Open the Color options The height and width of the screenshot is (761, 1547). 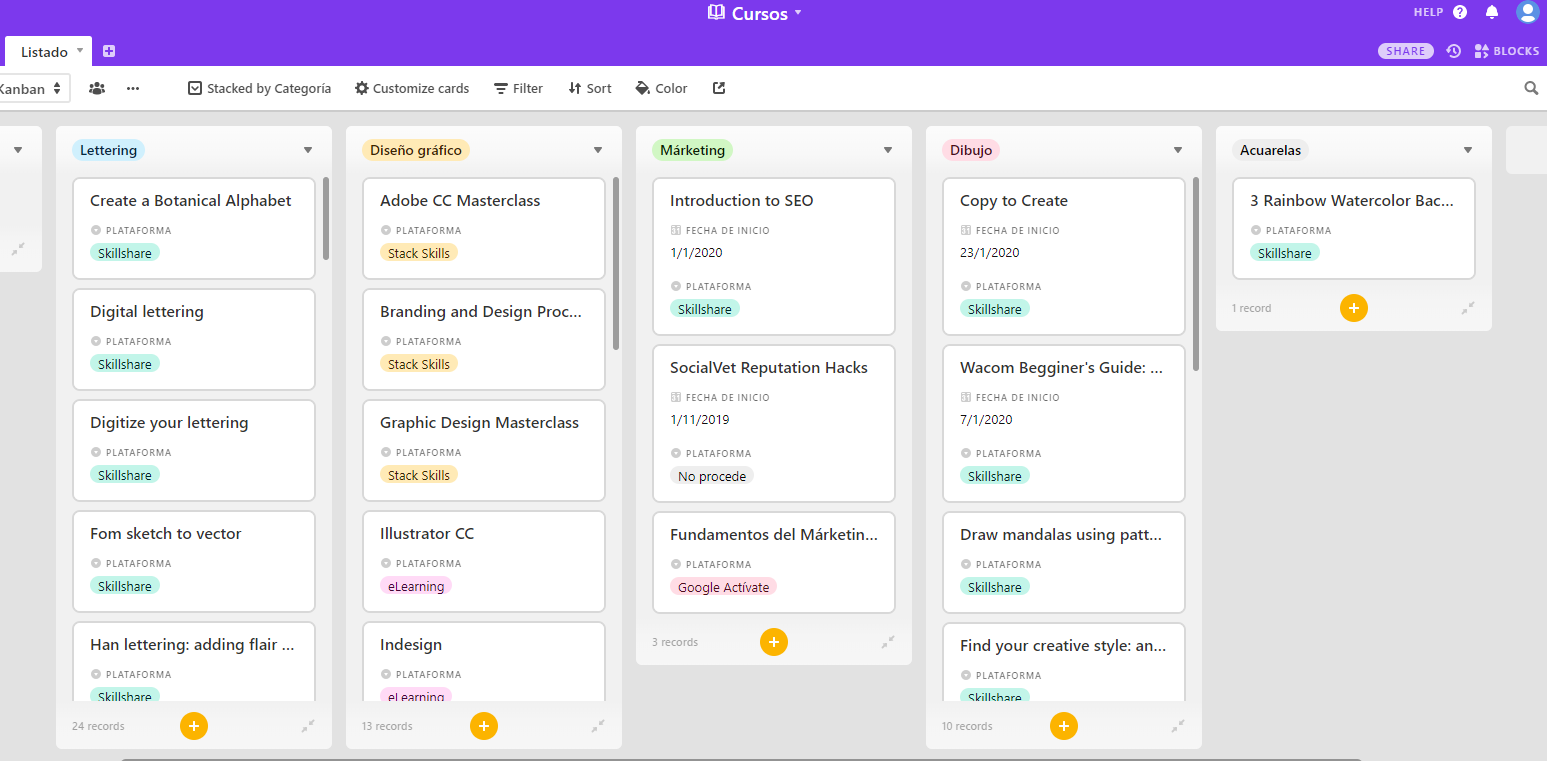click(661, 88)
